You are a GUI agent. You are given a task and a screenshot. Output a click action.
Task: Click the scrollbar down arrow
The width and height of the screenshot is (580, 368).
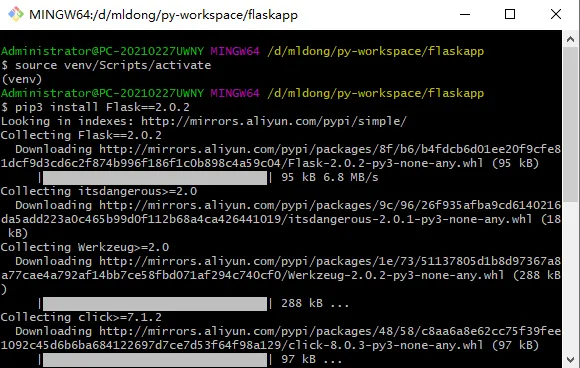pyautogui.click(x=570, y=359)
